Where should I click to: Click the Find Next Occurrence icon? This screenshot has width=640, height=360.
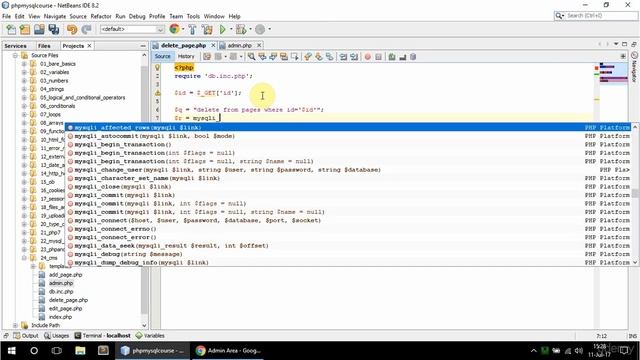tap(273, 57)
